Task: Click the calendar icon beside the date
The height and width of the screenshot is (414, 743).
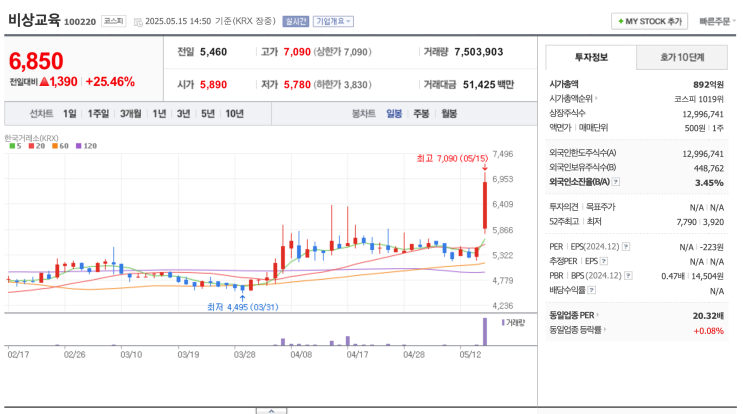Action: [138, 22]
